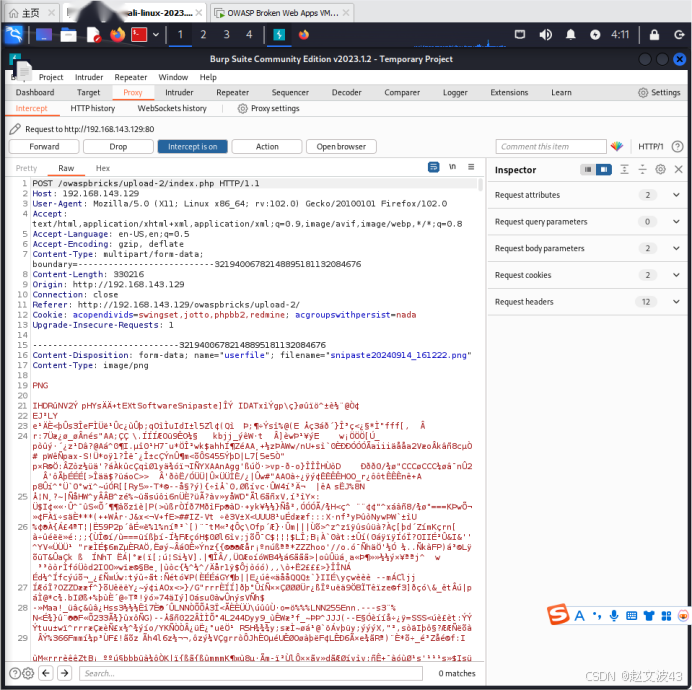Toggle show non-printable characters \n icon

click(452, 167)
